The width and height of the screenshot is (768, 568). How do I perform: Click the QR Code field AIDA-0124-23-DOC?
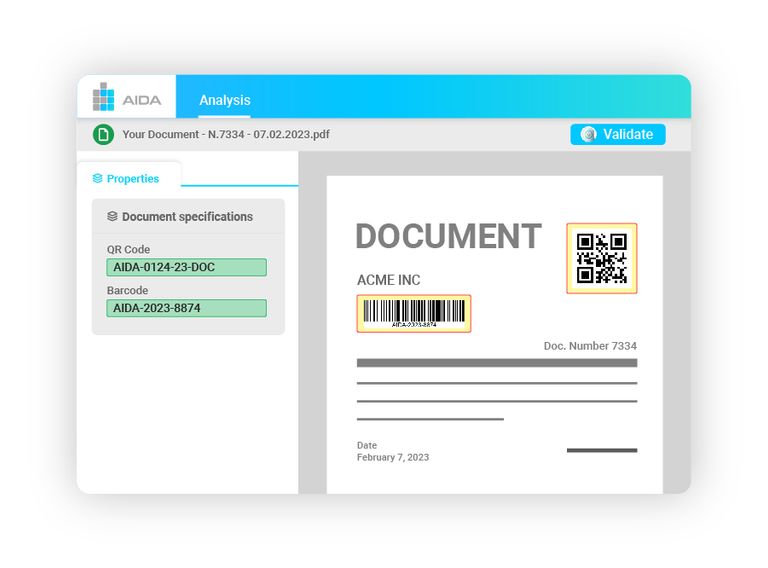(x=186, y=267)
